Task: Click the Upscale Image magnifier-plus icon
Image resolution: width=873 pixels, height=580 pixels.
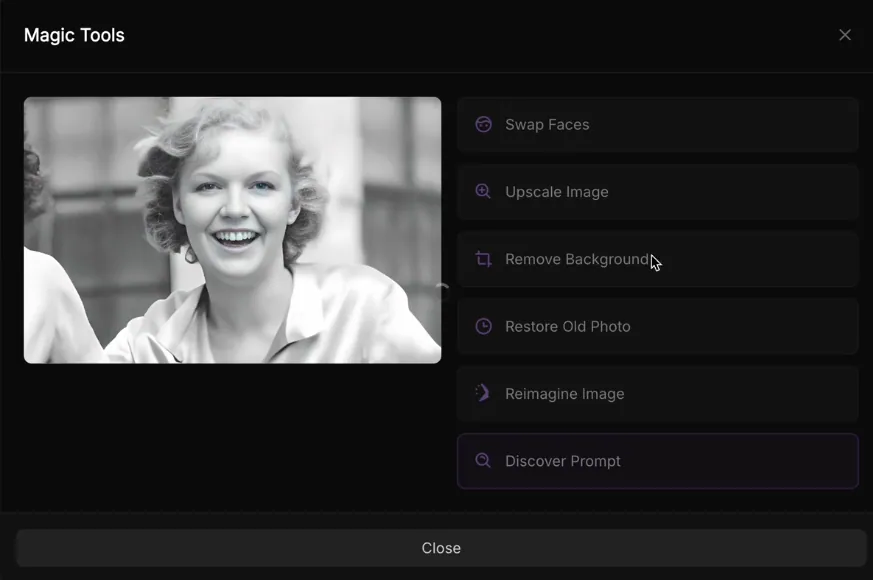Action: pyautogui.click(x=483, y=192)
